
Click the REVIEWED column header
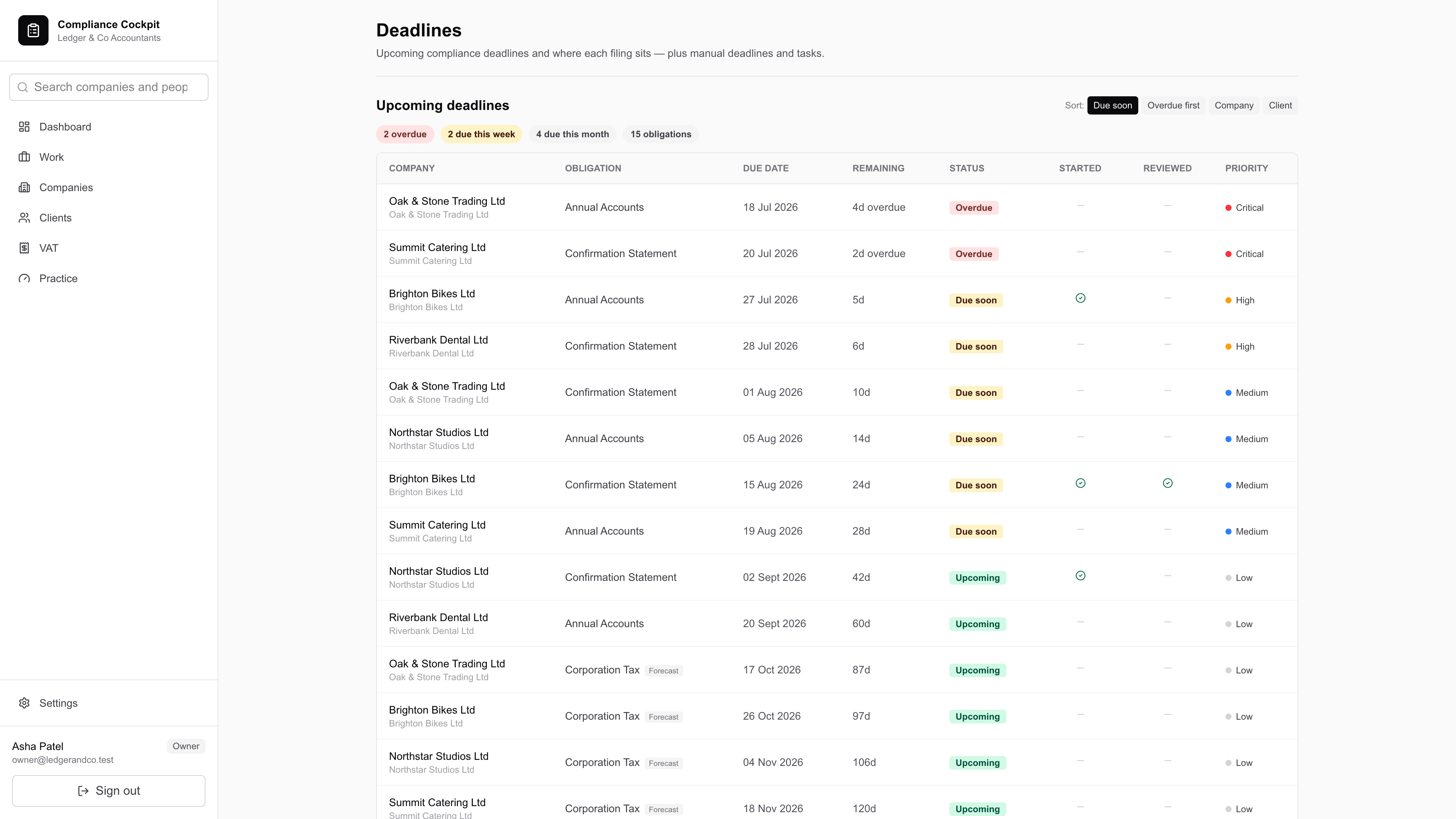click(x=1167, y=168)
